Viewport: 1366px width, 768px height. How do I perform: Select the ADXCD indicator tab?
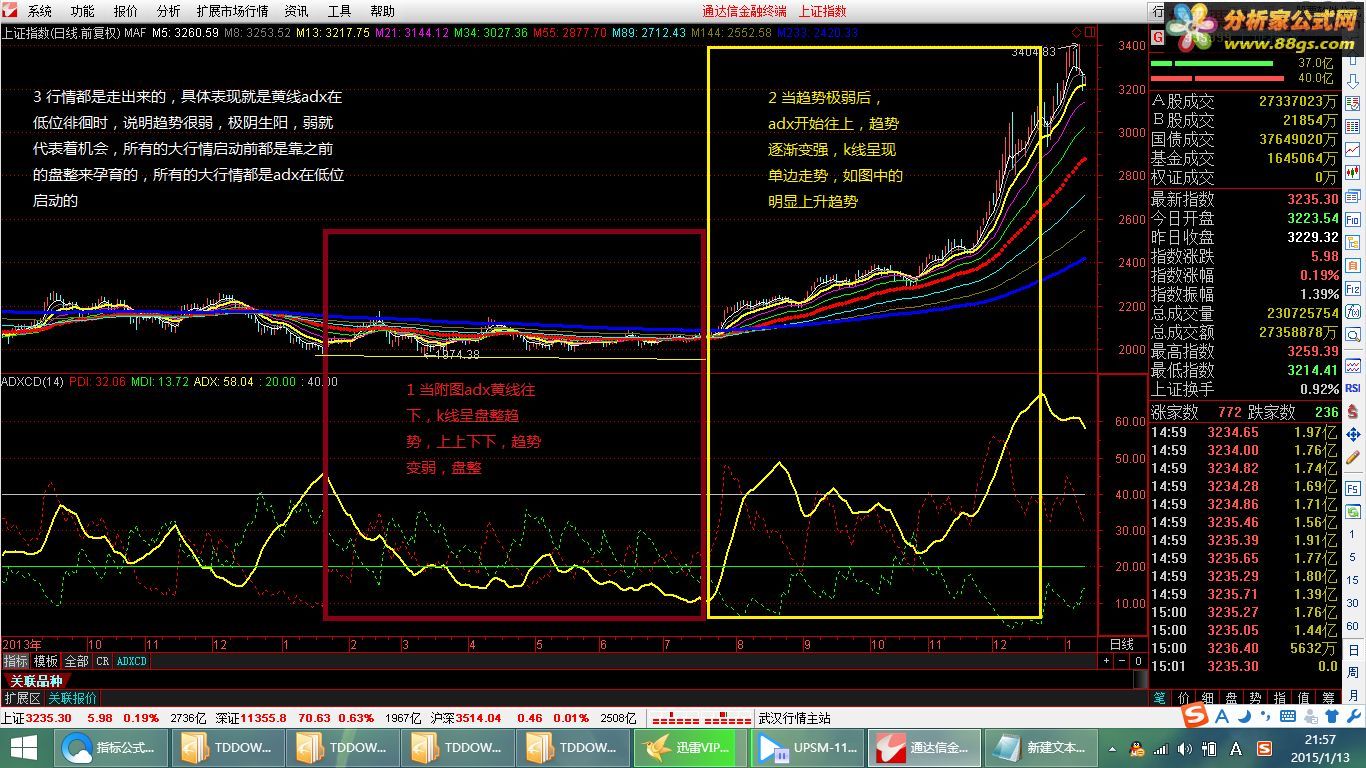pos(132,661)
